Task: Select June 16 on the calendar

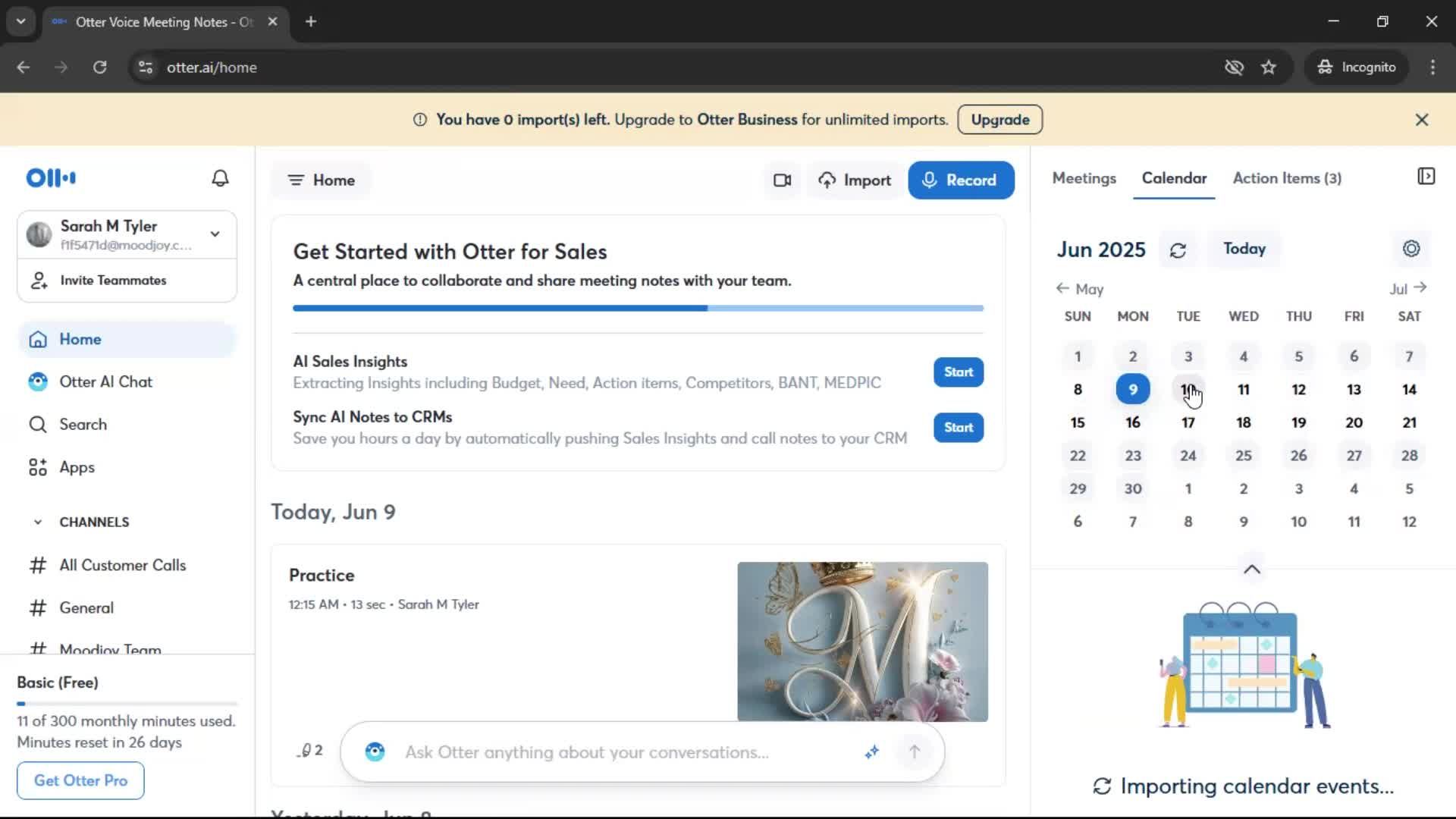Action: pos(1133,423)
